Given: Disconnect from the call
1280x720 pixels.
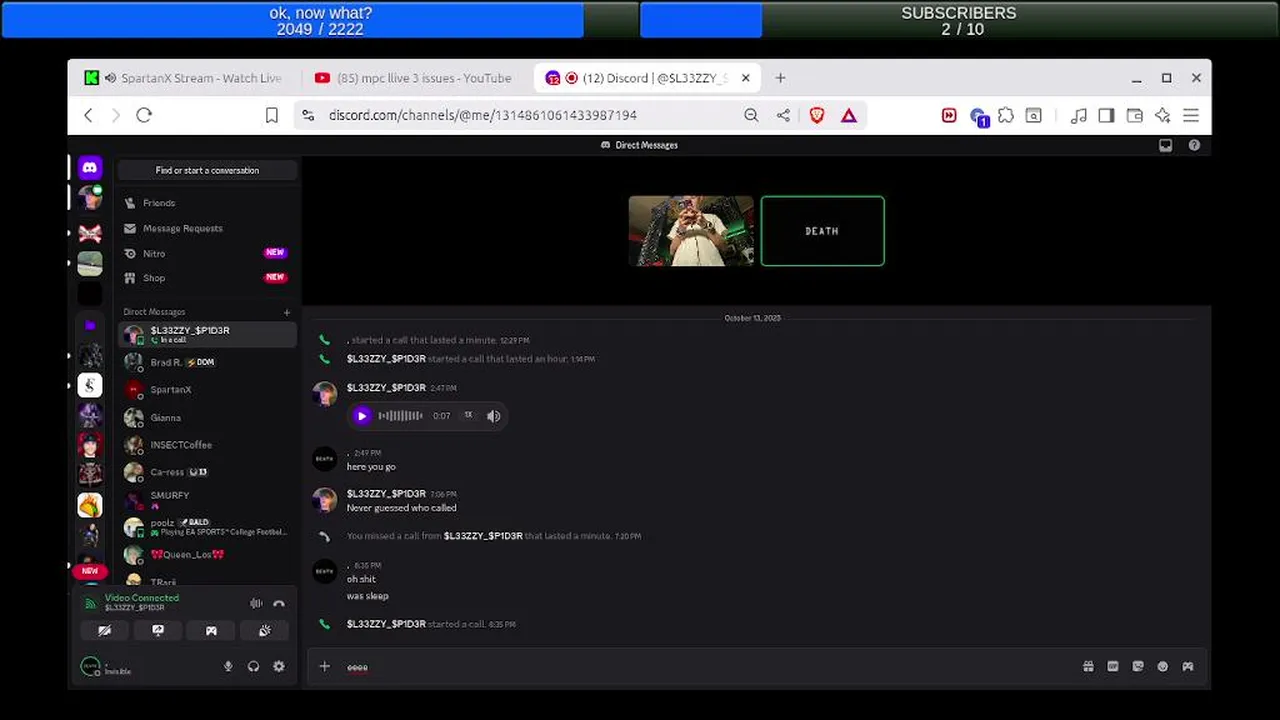Looking at the screenshot, I should point(279,603).
